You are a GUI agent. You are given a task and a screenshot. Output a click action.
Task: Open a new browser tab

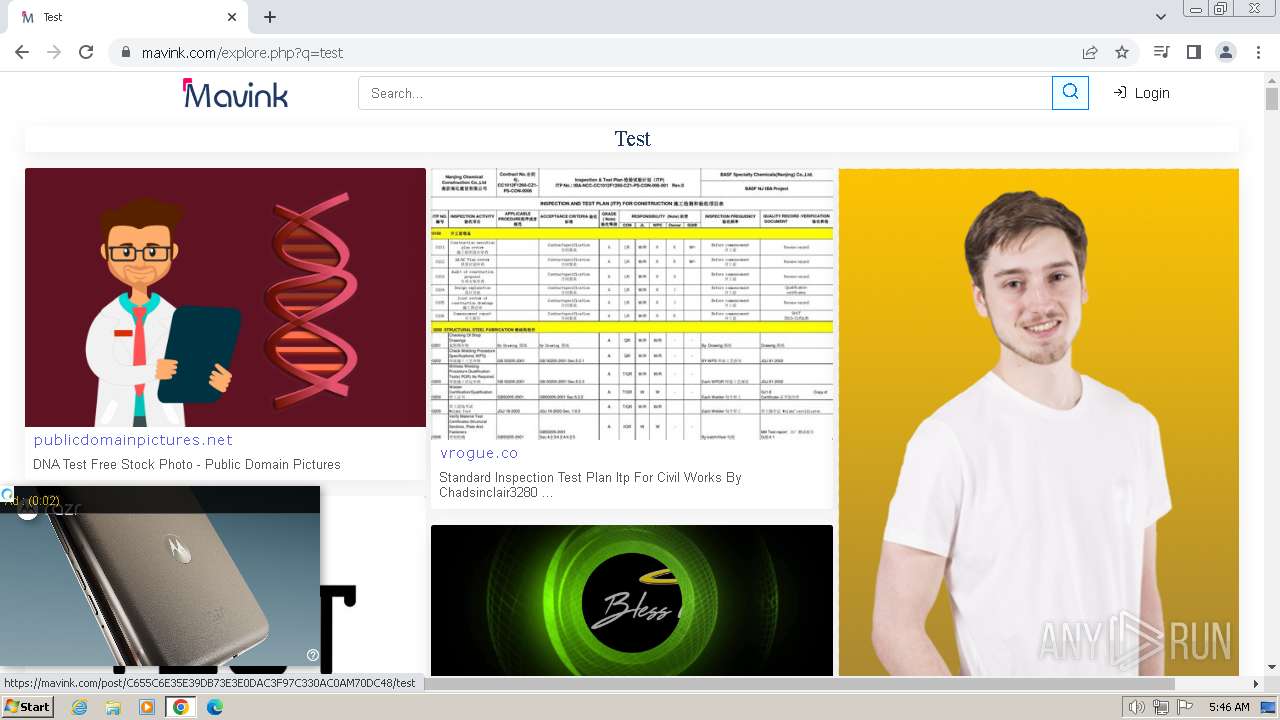tap(270, 17)
